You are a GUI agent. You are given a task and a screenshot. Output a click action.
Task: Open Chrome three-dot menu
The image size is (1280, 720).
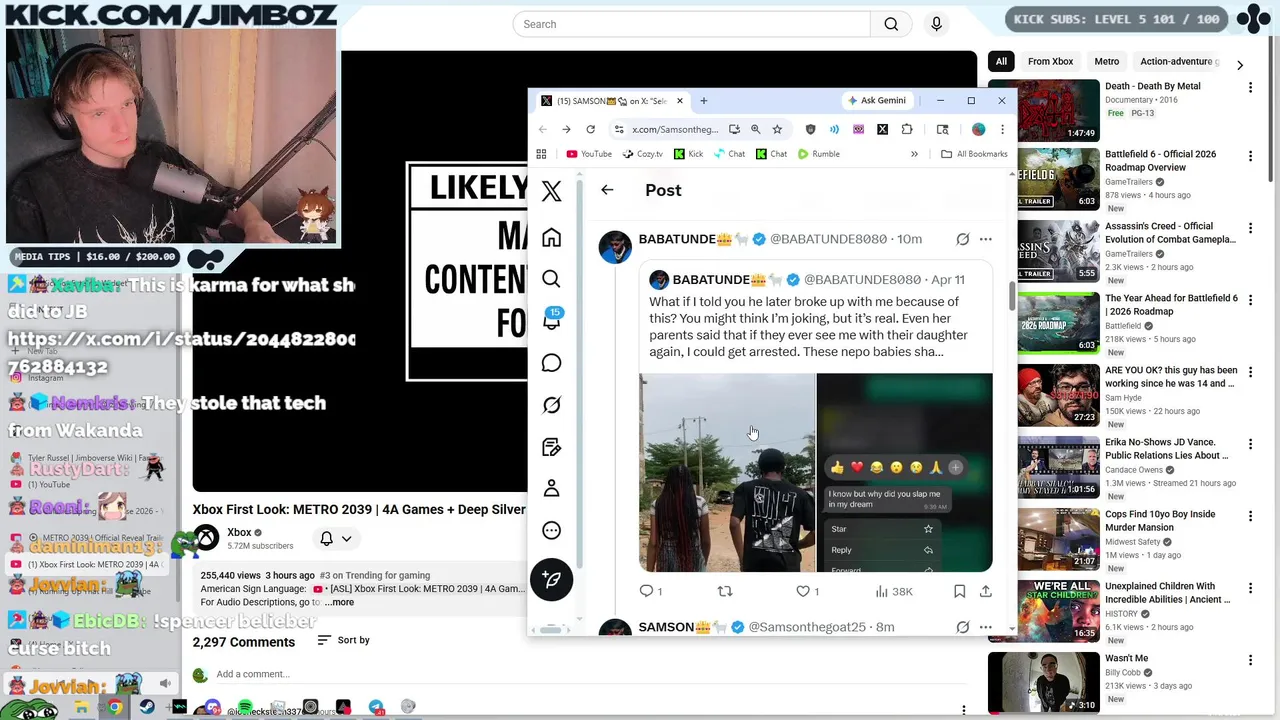pyautogui.click(x=1002, y=129)
